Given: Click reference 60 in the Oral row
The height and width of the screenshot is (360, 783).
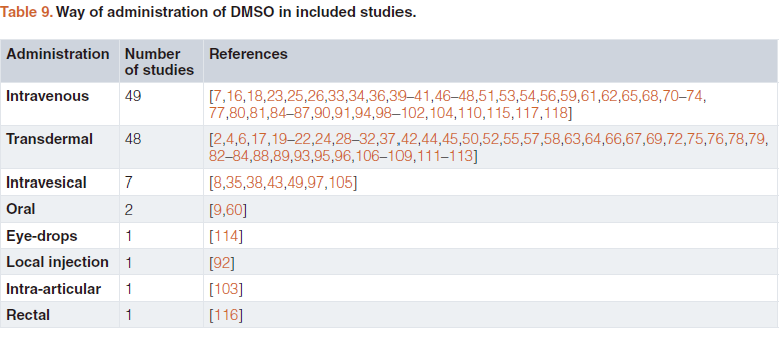Looking at the screenshot, I should (234, 209).
